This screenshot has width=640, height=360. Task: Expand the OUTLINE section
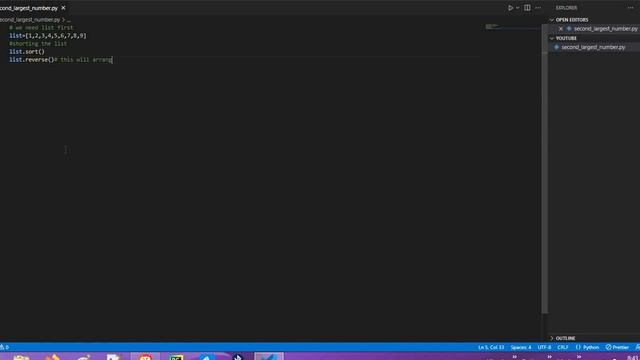pyautogui.click(x=552, y=338)
